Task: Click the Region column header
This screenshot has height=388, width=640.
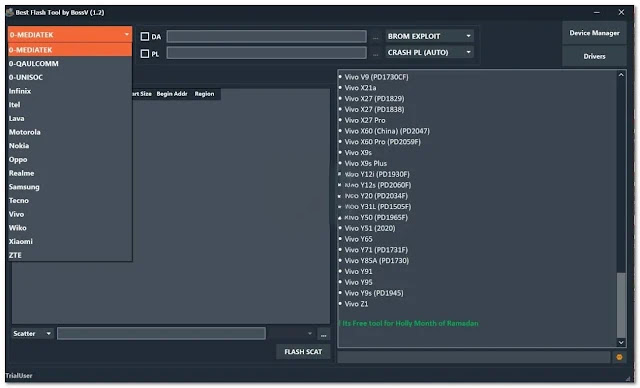Action: point(204,94)
